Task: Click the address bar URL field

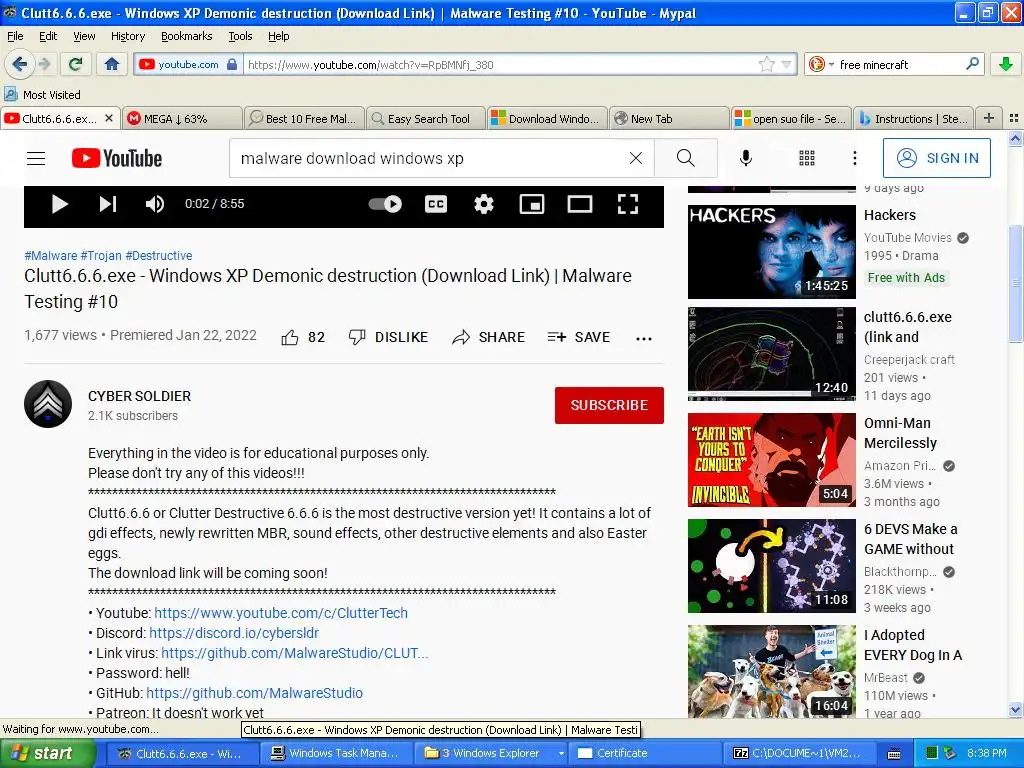Action: (x=500, y=64)
